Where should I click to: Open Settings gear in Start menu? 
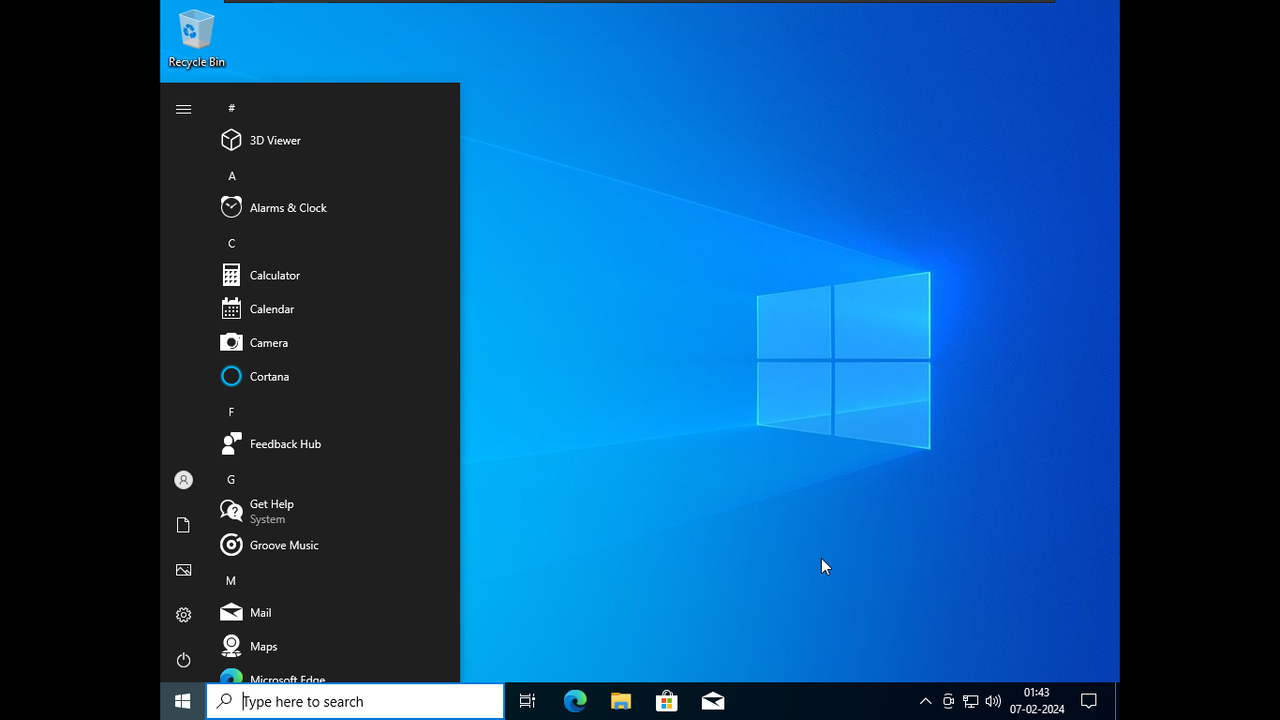(183, 615)
